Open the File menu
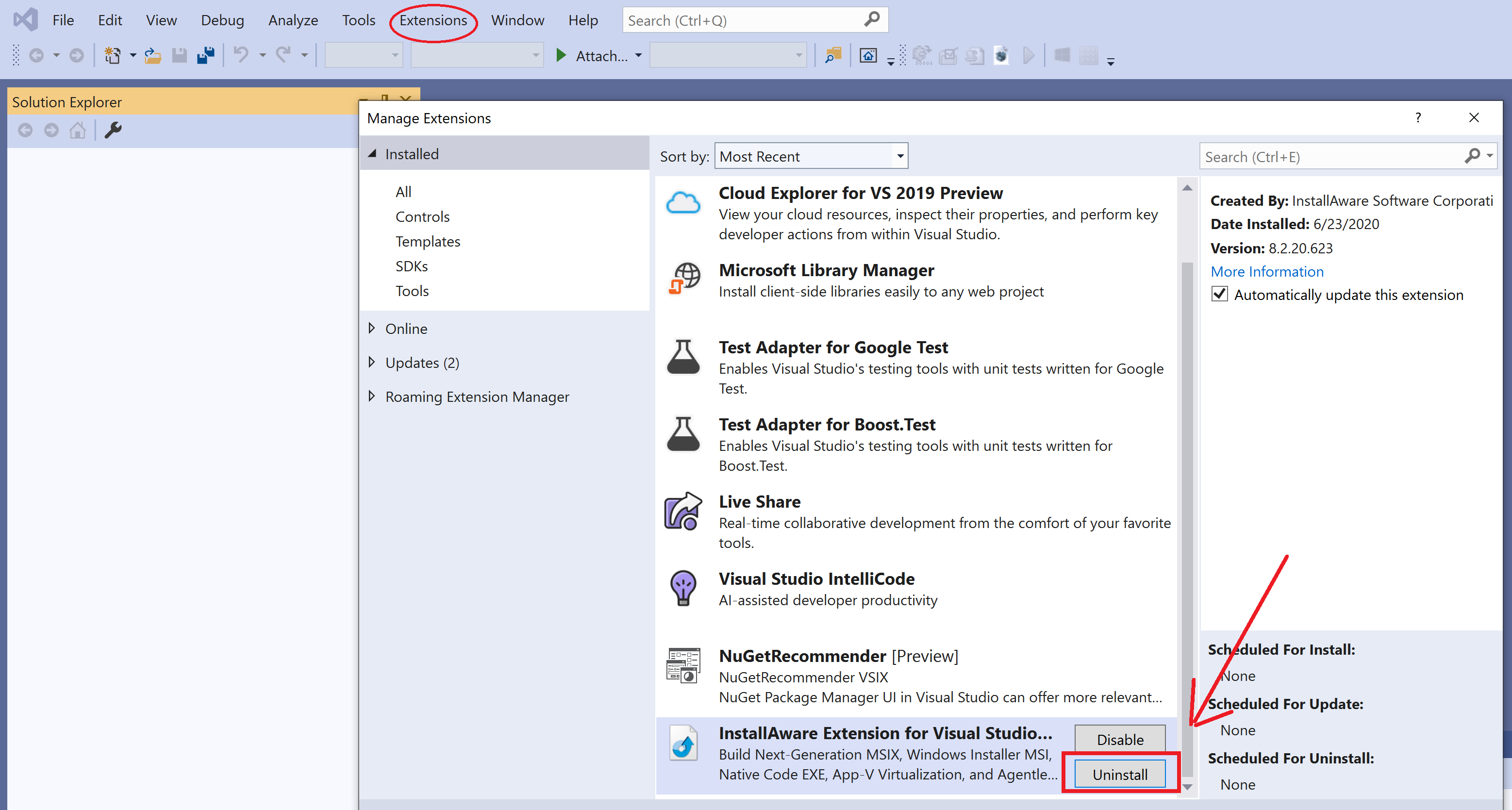 click(64, 20)
